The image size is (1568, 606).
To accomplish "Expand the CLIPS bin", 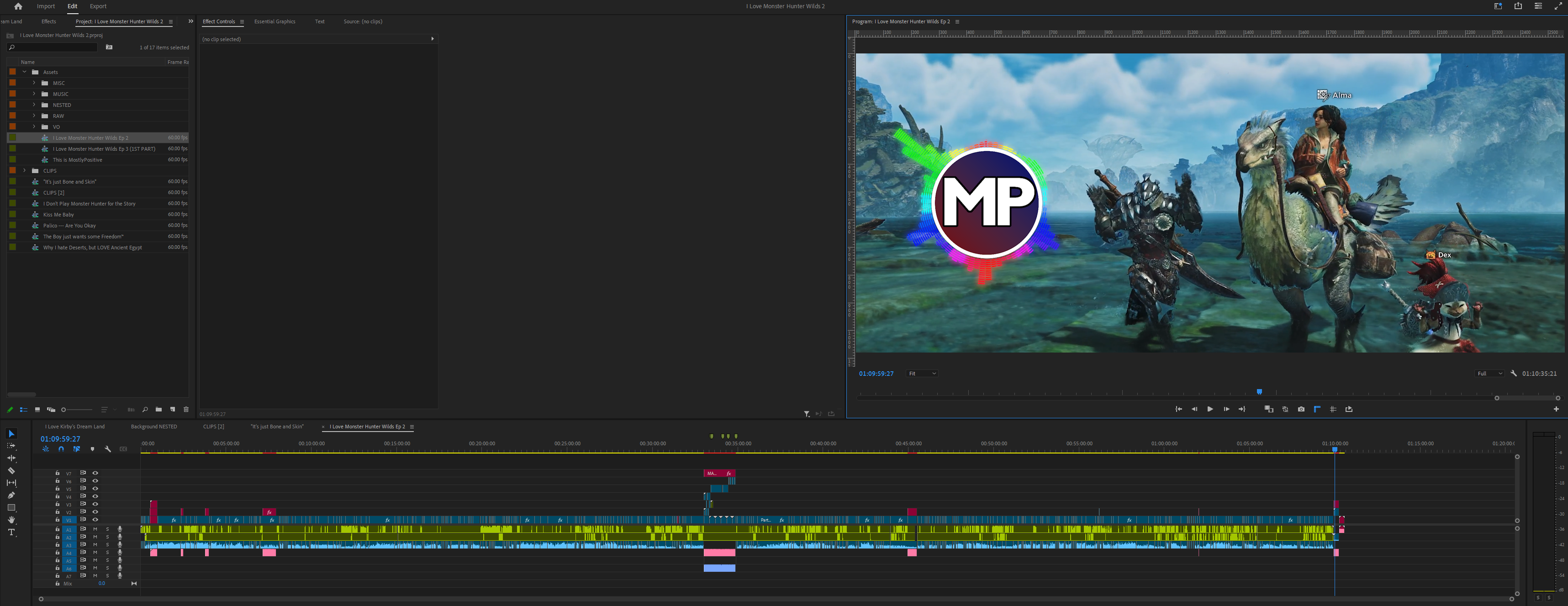I will (24, 170).
